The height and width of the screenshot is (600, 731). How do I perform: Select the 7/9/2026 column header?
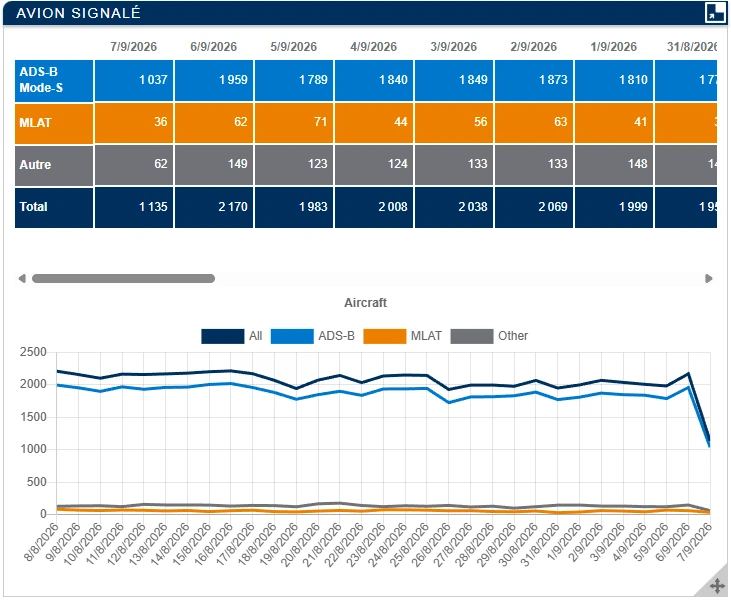click(x=133, y=47)
